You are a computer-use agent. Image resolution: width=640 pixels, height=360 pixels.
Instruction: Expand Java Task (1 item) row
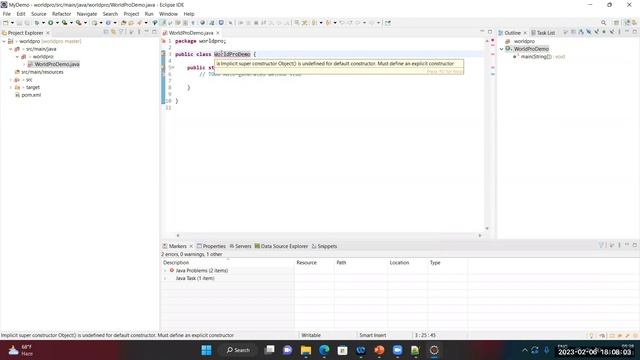coord(165,278)
